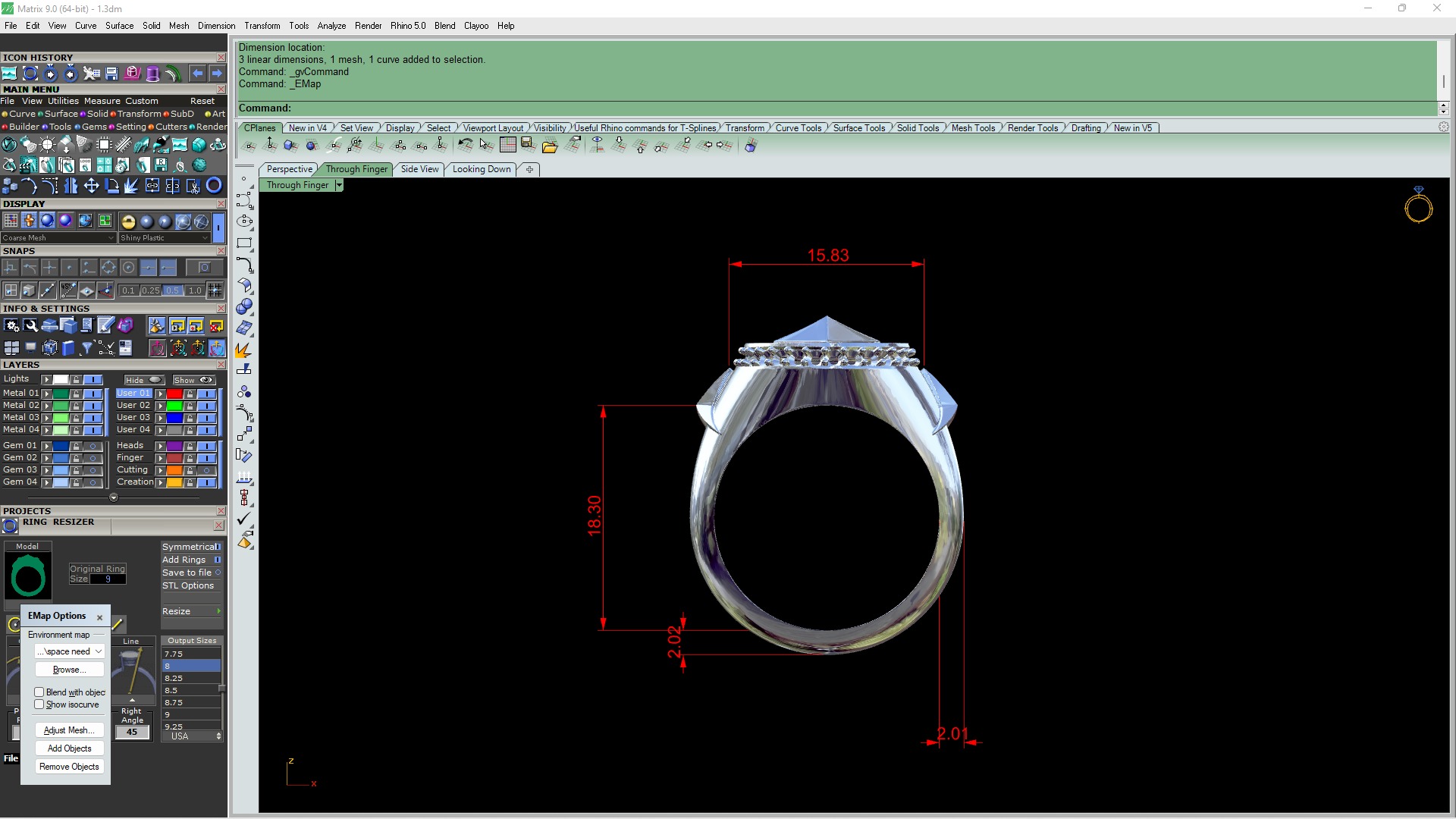Enable Show isocurve checkbox
Viewport: 1456px width, 819px height.
pyautogui.click(x=39, y=704)
